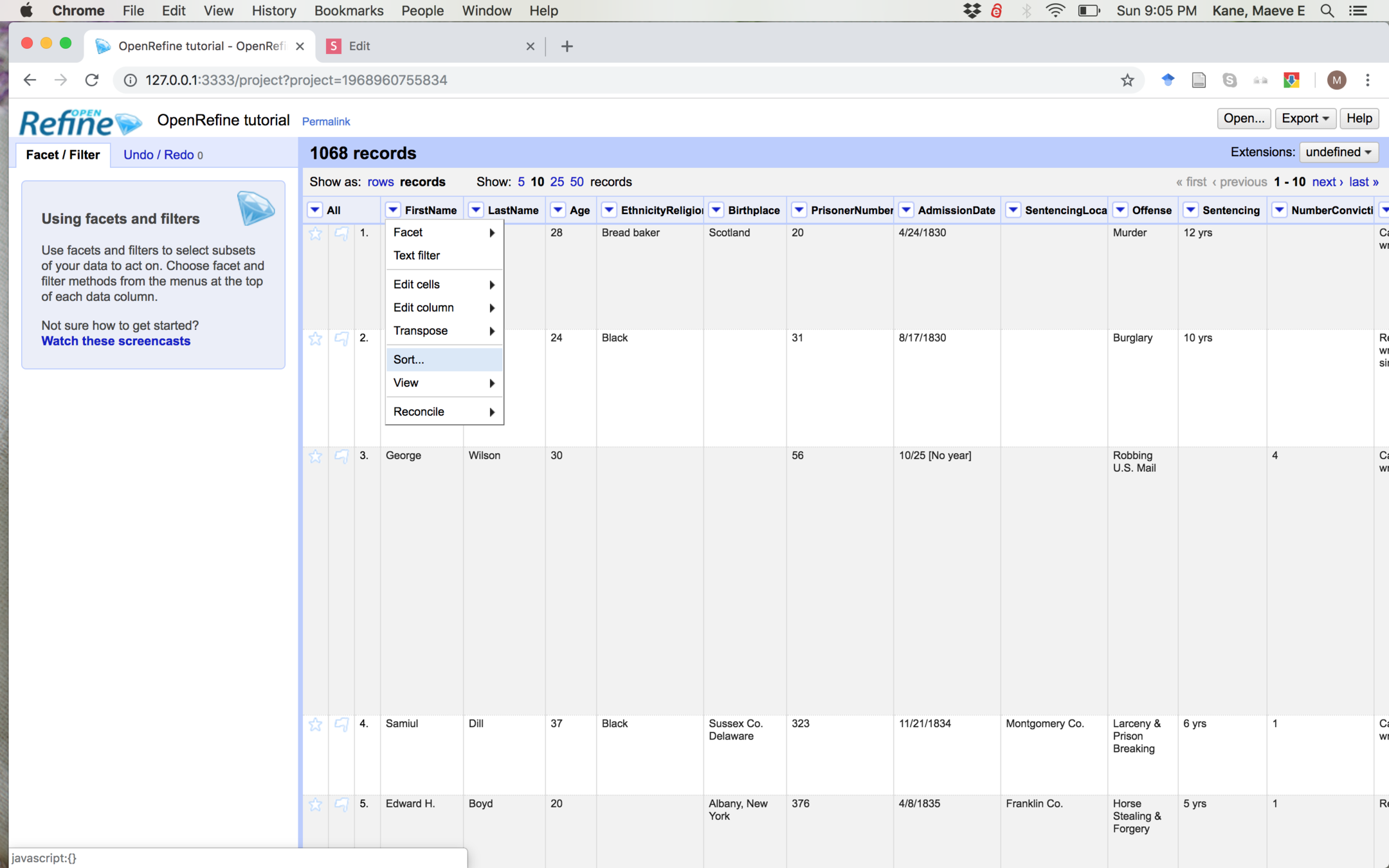Bookmark page with star icon

click(x=1127, y=80)
